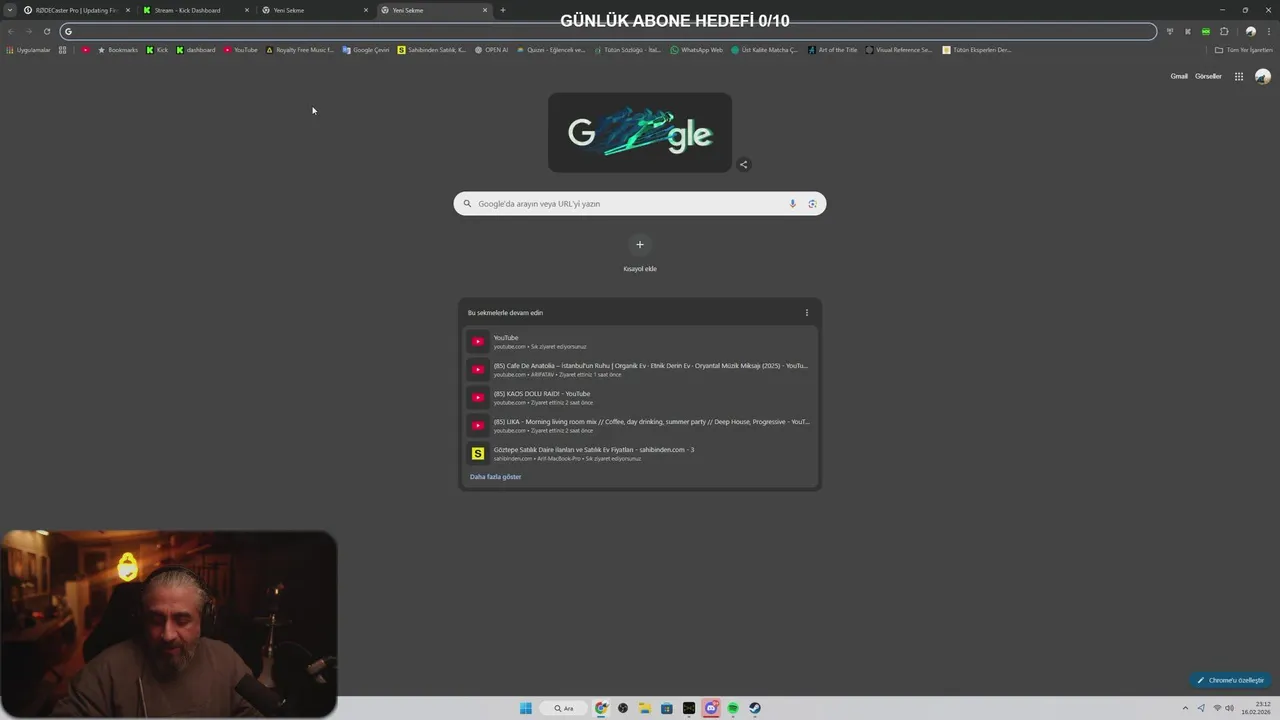Open the volume speaker tray icon
Image resolution: width=1280 pixels, height=720 pixels.
coord(1229,708)
